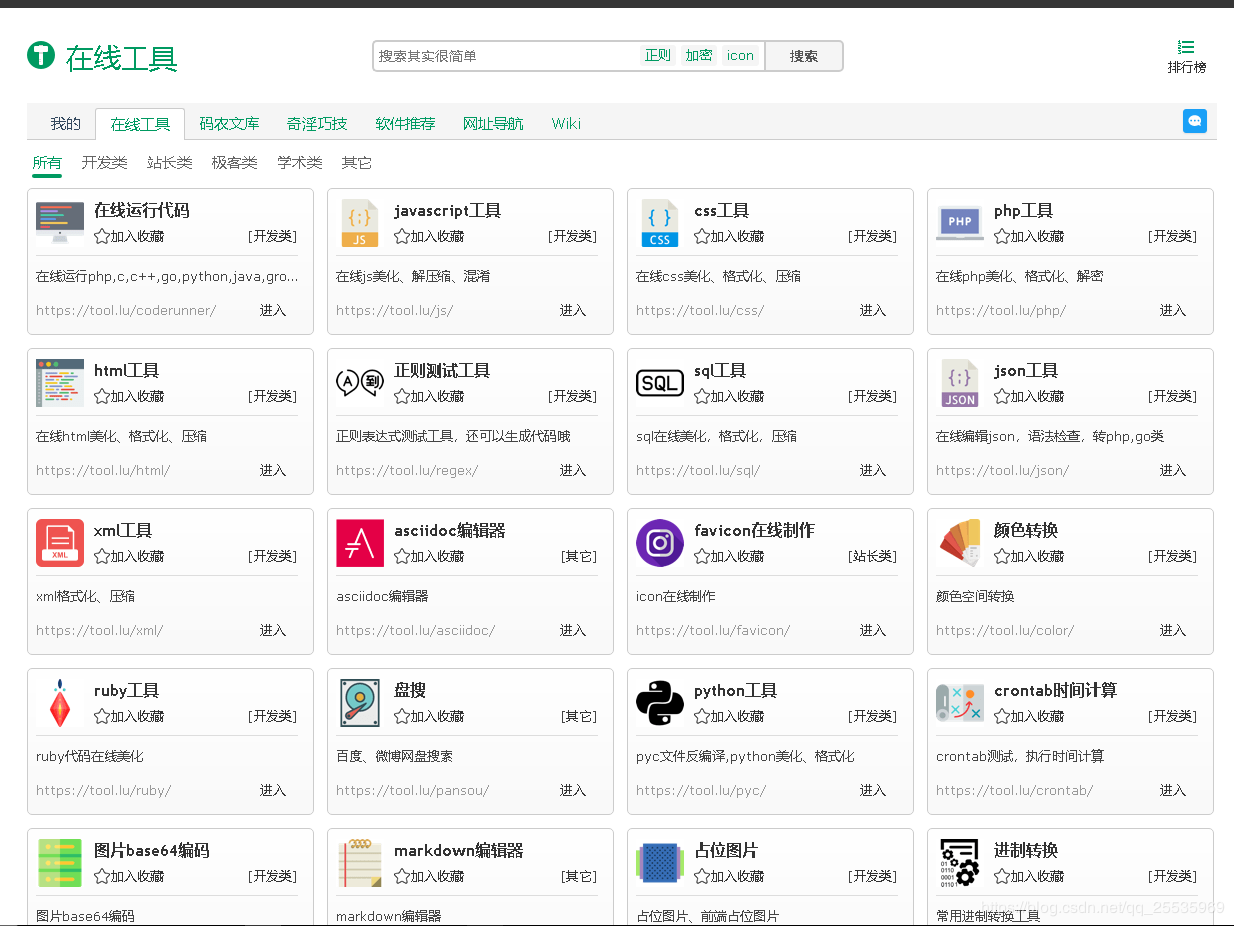Filter tools by 开发类 category
Viewport: 1234px width, 926px height.
(104, 162)
